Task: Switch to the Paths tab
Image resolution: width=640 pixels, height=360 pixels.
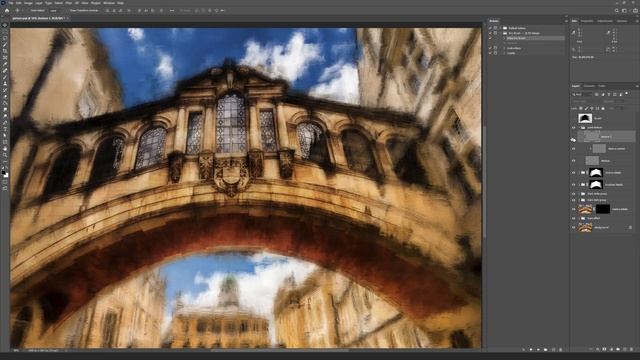Action: 602,86
